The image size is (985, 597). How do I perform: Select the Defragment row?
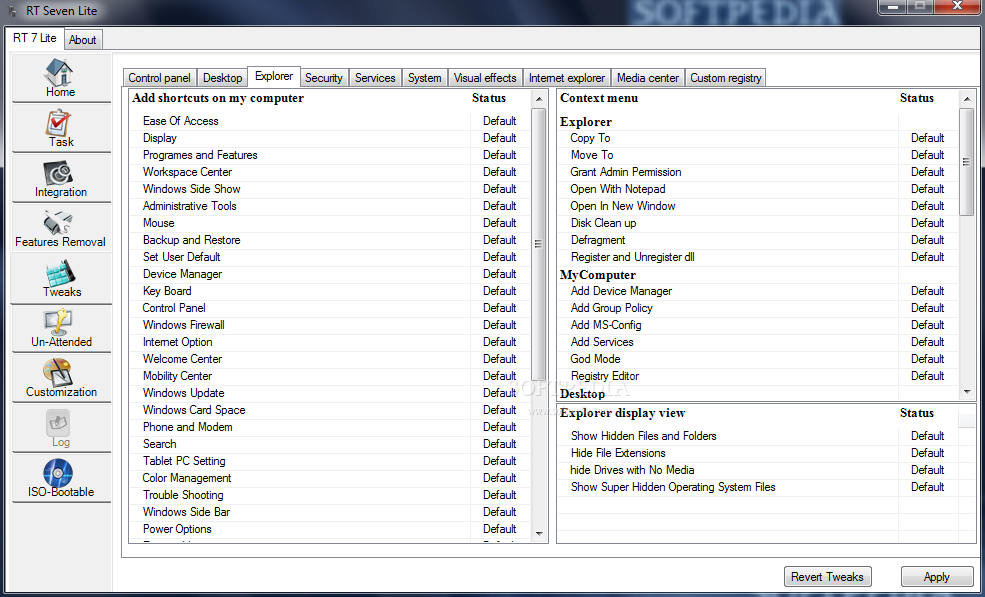(x=758, y=239)
